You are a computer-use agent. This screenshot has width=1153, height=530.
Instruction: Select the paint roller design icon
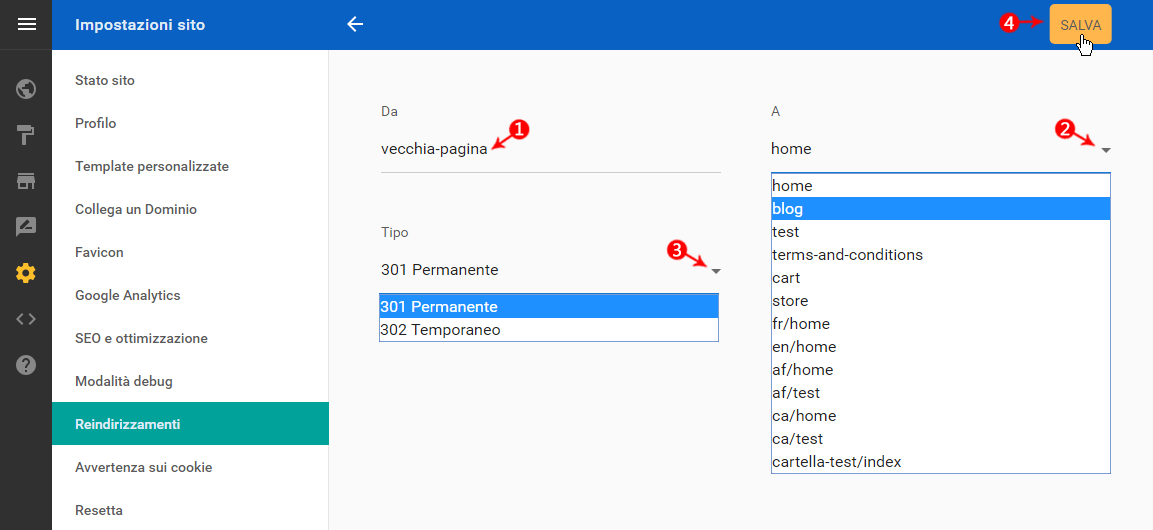pos(26,135)
